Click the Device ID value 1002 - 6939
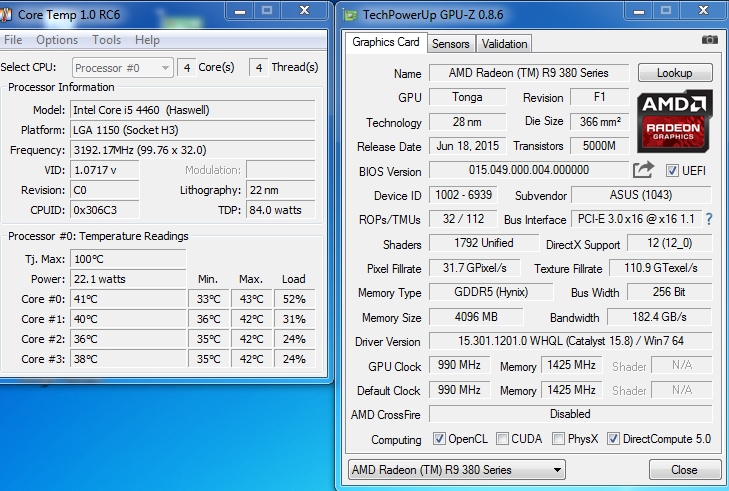This screenshot has height=491, width=729. tap(463, 195)
